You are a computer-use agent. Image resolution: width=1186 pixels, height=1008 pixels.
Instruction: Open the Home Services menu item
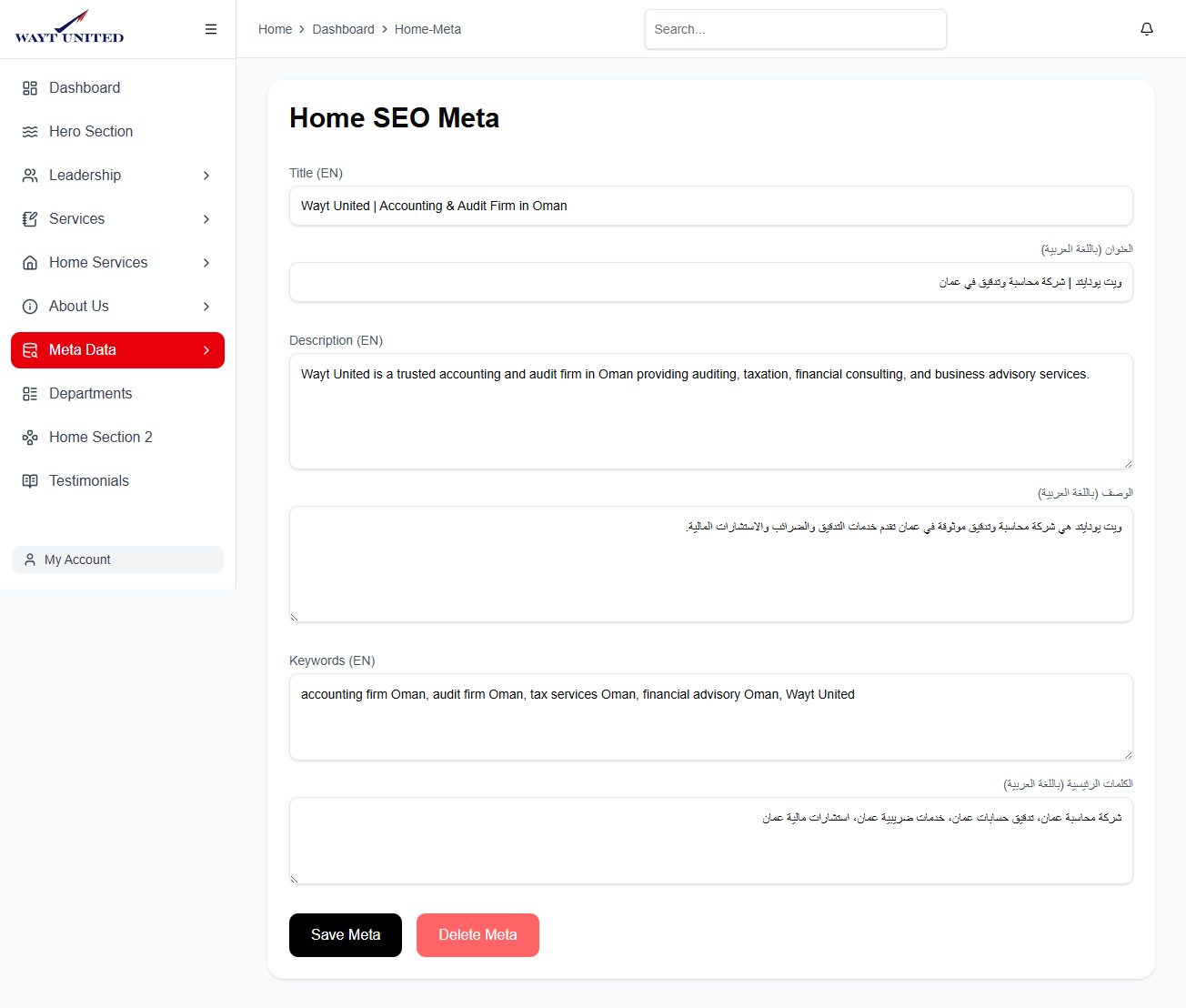117,263
